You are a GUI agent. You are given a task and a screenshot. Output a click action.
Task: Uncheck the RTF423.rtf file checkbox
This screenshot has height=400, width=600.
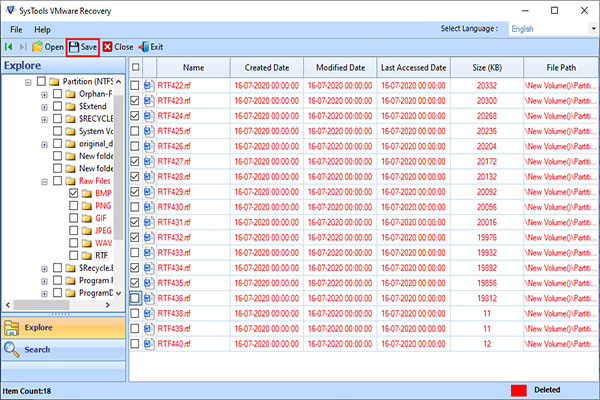(x=135, y=100)
